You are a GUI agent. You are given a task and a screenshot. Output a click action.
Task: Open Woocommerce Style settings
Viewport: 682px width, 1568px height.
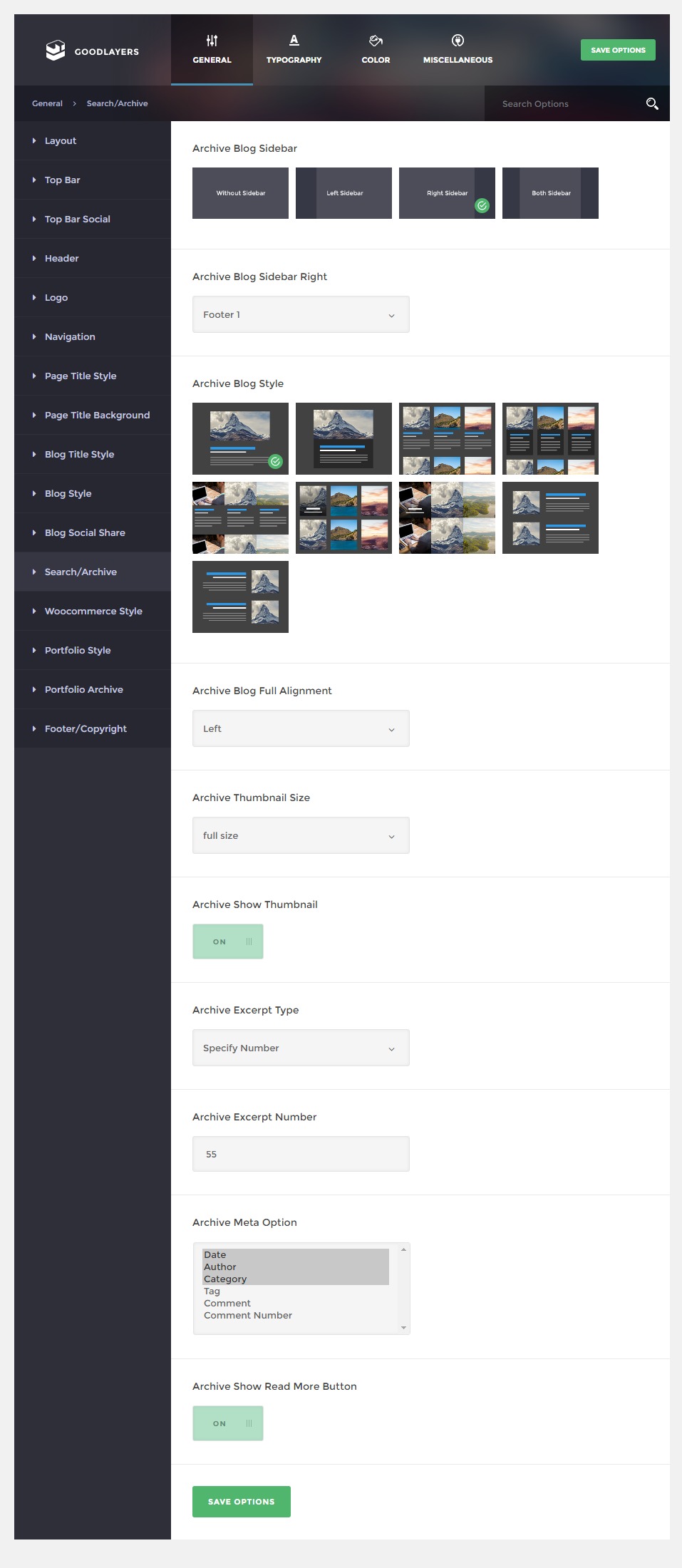(93, 611)
